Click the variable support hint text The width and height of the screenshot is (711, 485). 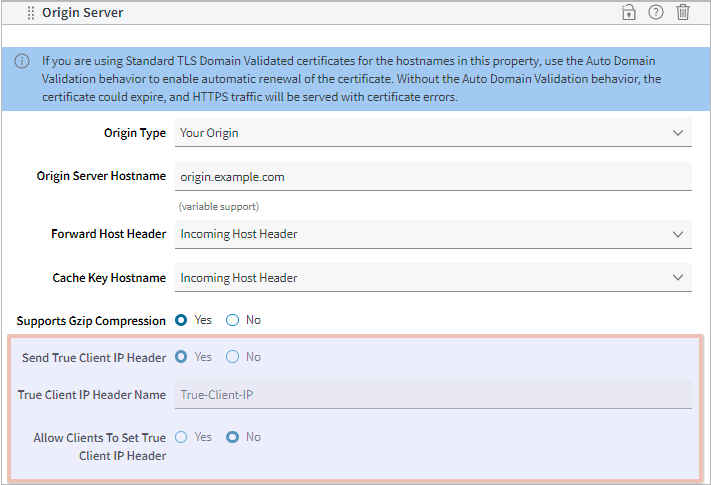[219, 206]
